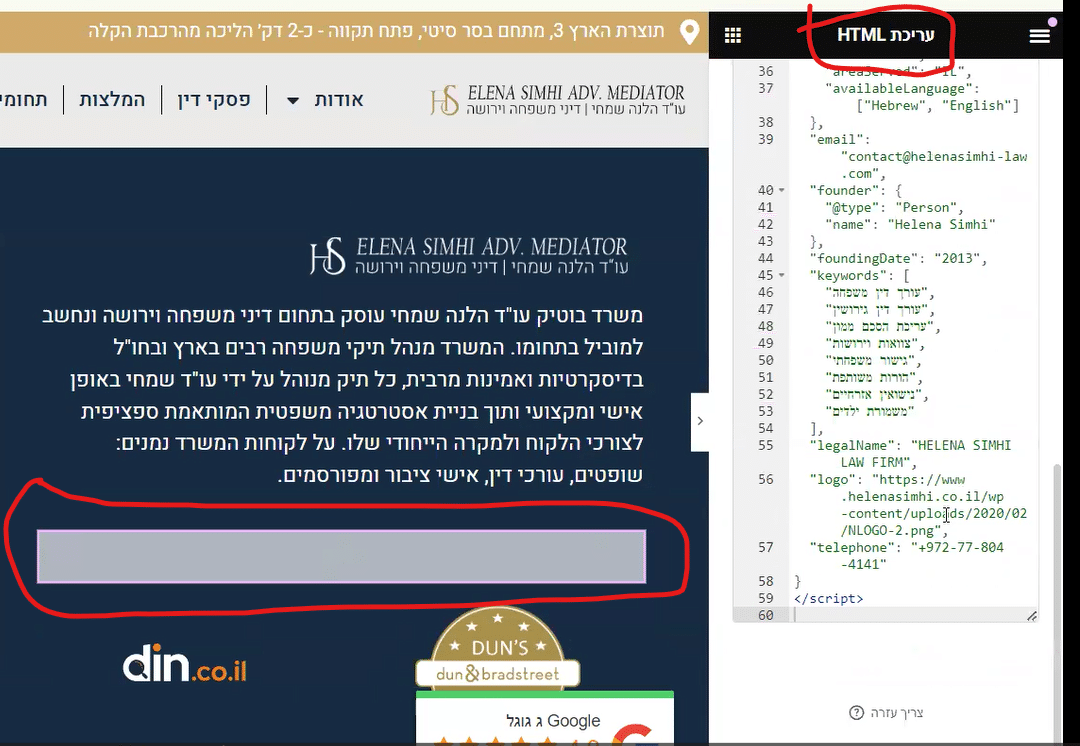
Task: Click the "logo" URL code line
Action: pyautogui.click(x=917, y=505)
